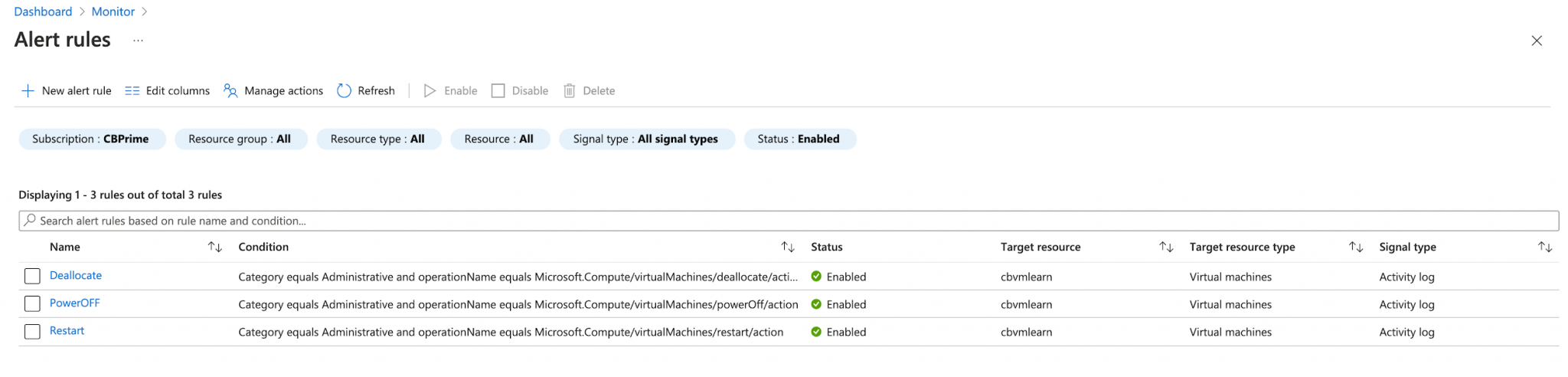Click the New alert rule plus icon
Screen dimensions: 1568x377
point(28,91)
